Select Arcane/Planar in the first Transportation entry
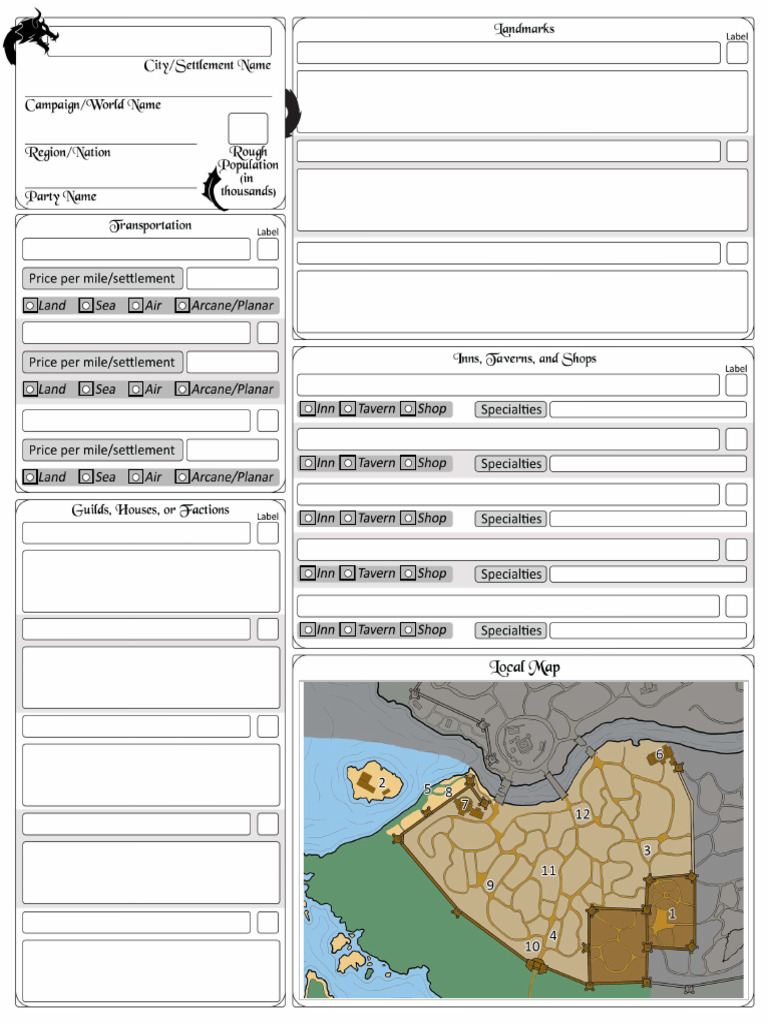This screenshot has height=1024, width=768. (x=182, y=305)
